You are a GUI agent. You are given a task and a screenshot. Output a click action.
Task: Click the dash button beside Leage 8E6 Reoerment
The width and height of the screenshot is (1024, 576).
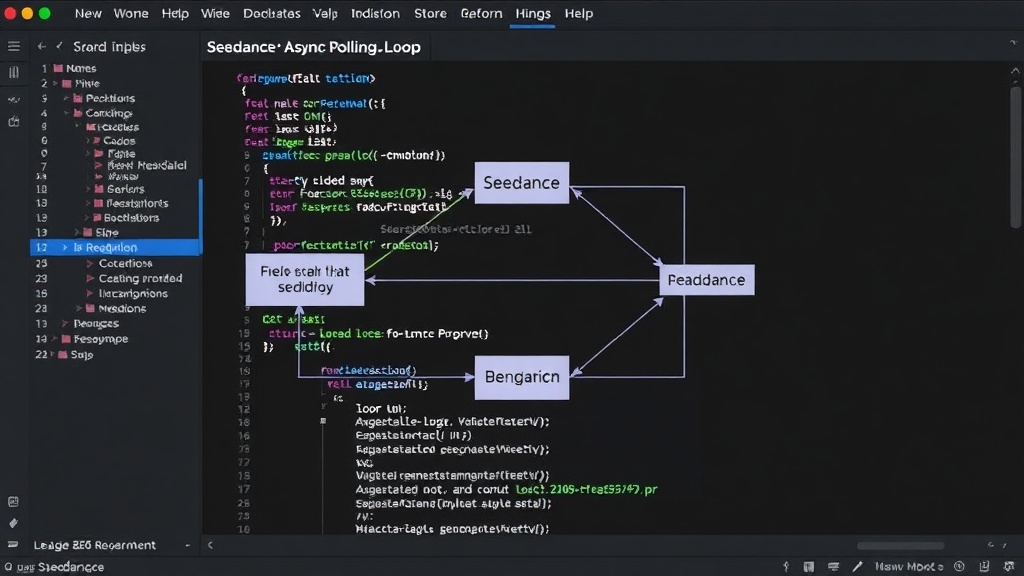point(187,545)
